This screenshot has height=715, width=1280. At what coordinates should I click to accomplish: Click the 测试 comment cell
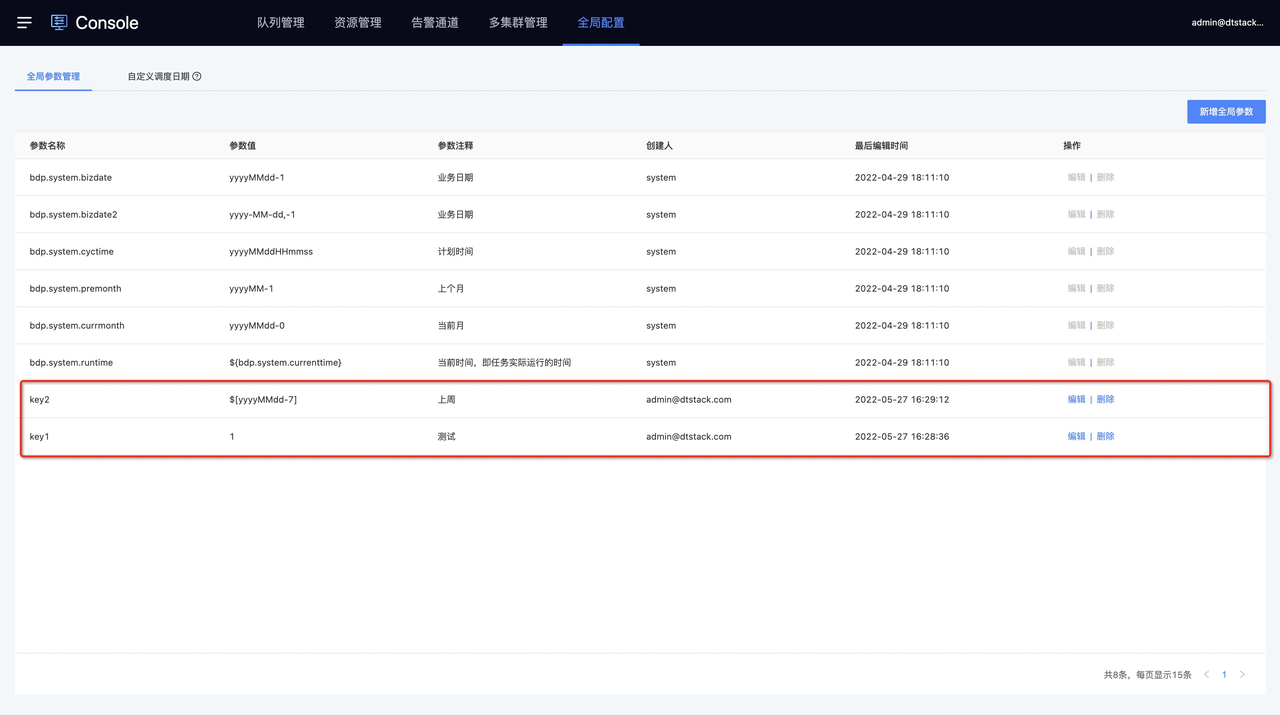tap(446, 436)
